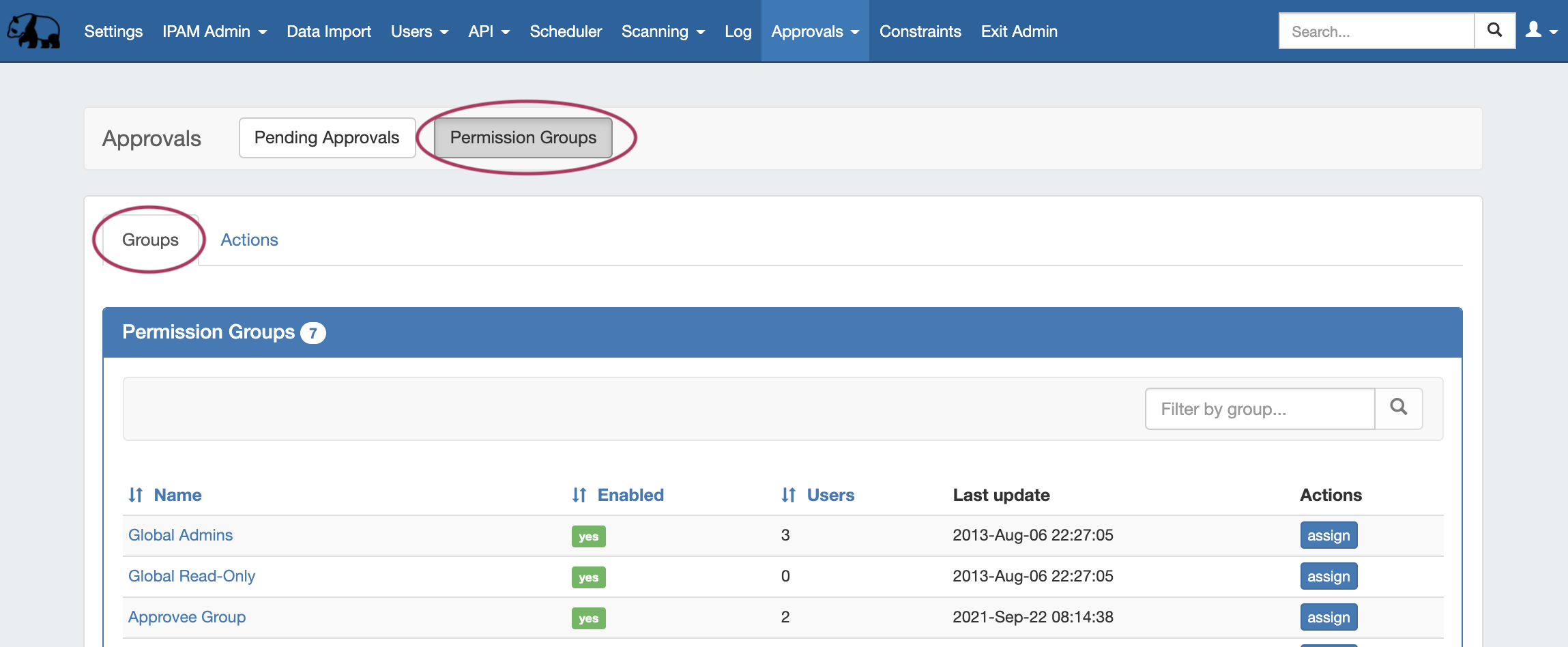The height and width of the screenshot is (647, 1568).
Task: Open Constraints from the navbar
Action: 920,31
